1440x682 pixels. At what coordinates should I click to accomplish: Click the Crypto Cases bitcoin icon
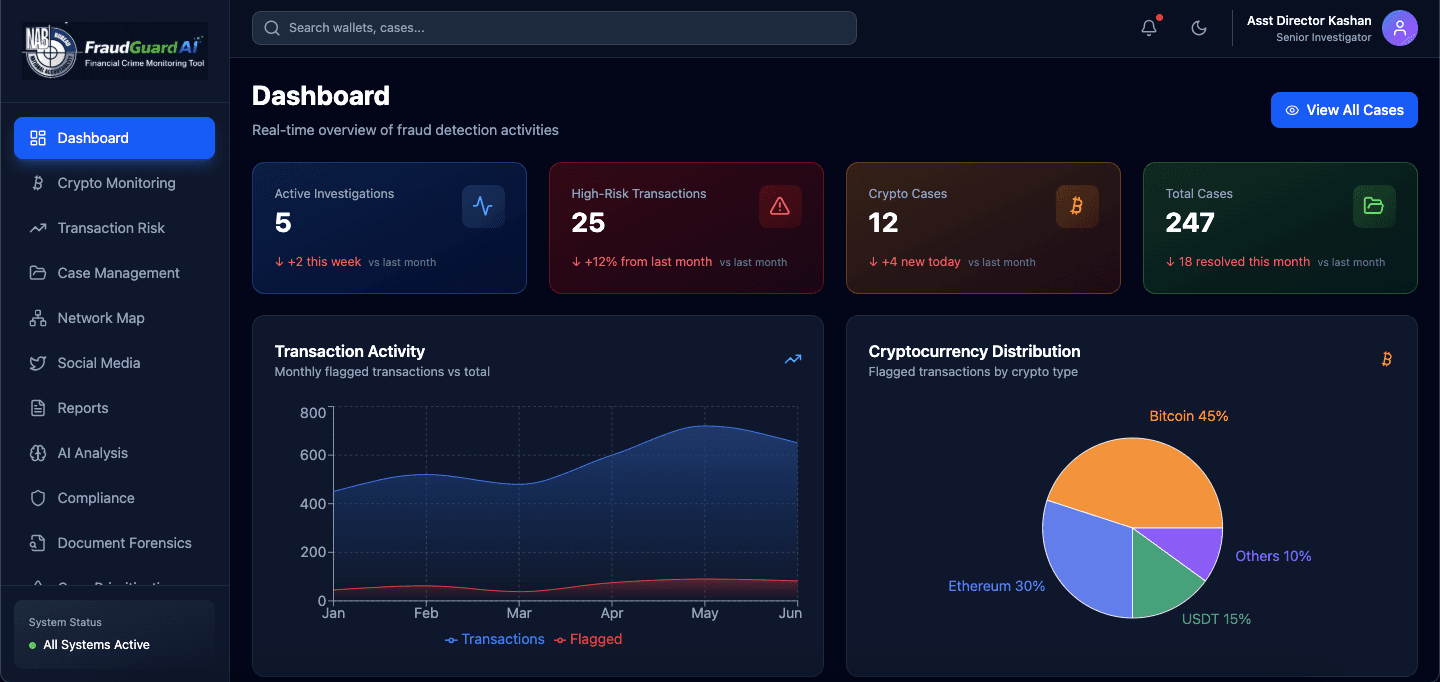pyautogui.click(x=1077, y=206)
